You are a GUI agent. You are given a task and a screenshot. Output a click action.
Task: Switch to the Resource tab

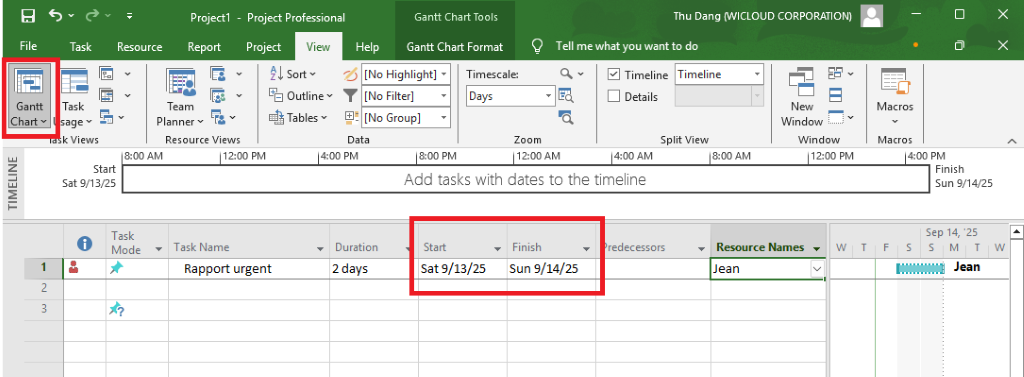[140, 46]
